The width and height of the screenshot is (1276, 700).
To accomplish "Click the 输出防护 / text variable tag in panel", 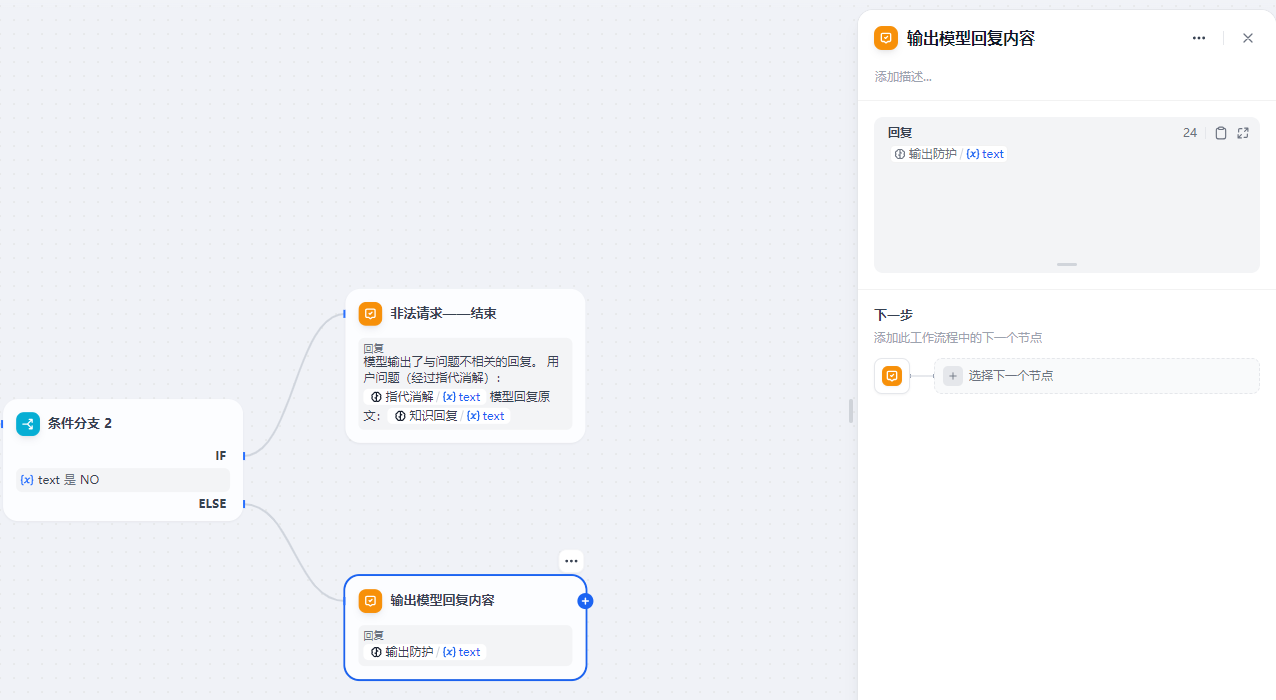I will click(948, 154).
